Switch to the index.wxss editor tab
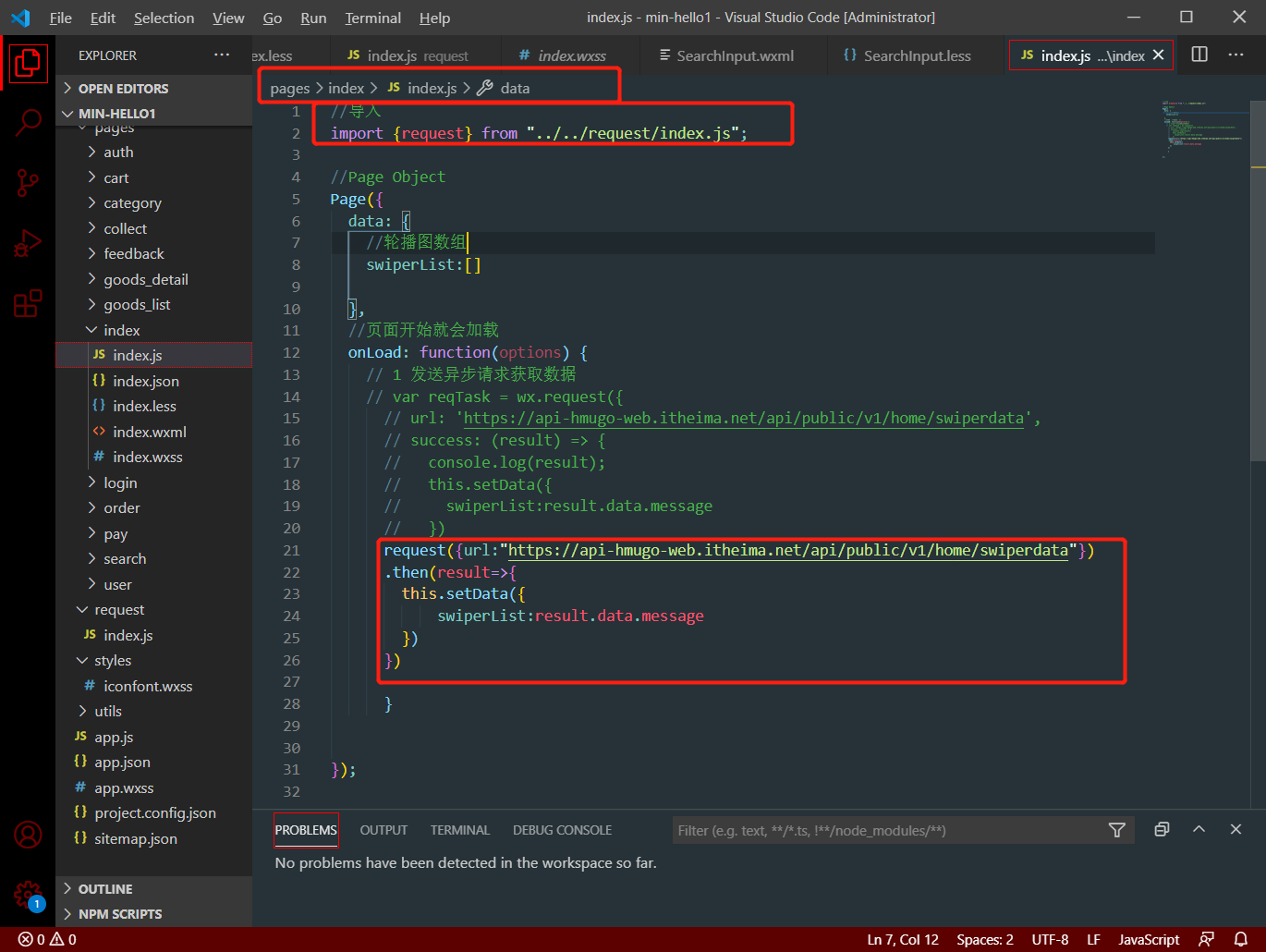This screenshot has width=1266, height=952. pos(571,55)
